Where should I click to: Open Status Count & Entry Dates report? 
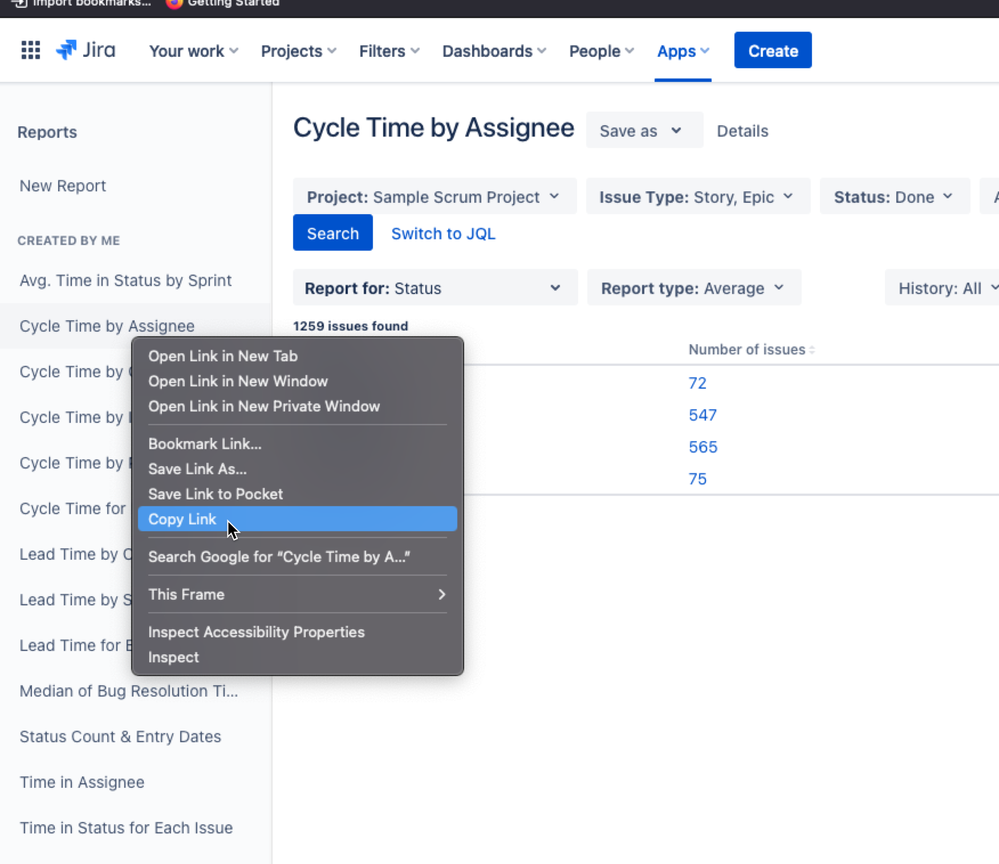coord(120,737)
